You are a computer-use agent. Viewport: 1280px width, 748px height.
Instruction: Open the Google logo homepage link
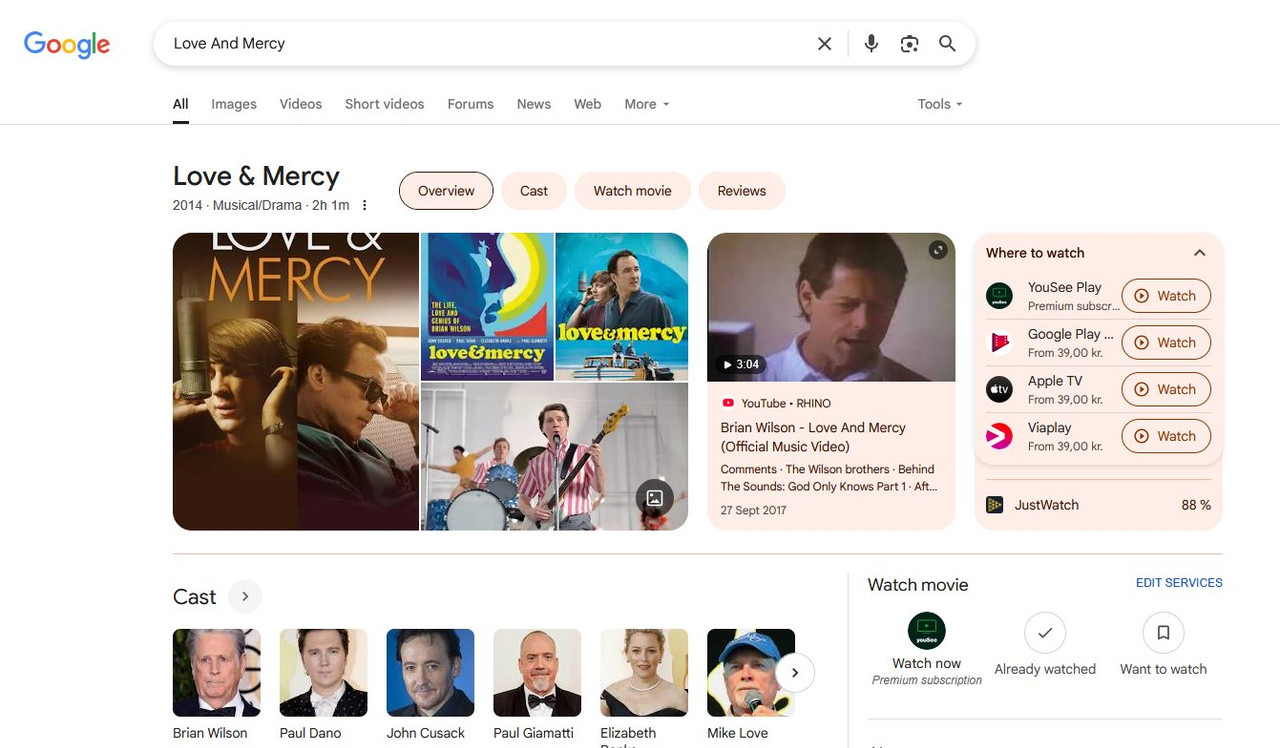click(67, 44)
